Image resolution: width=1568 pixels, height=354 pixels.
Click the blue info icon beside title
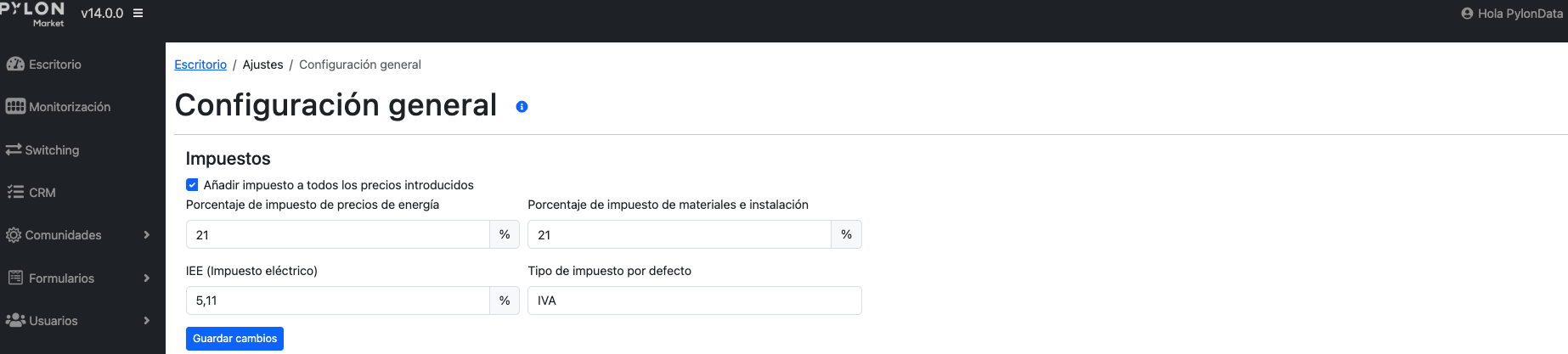pyautogui.click(x=522, y=107)
